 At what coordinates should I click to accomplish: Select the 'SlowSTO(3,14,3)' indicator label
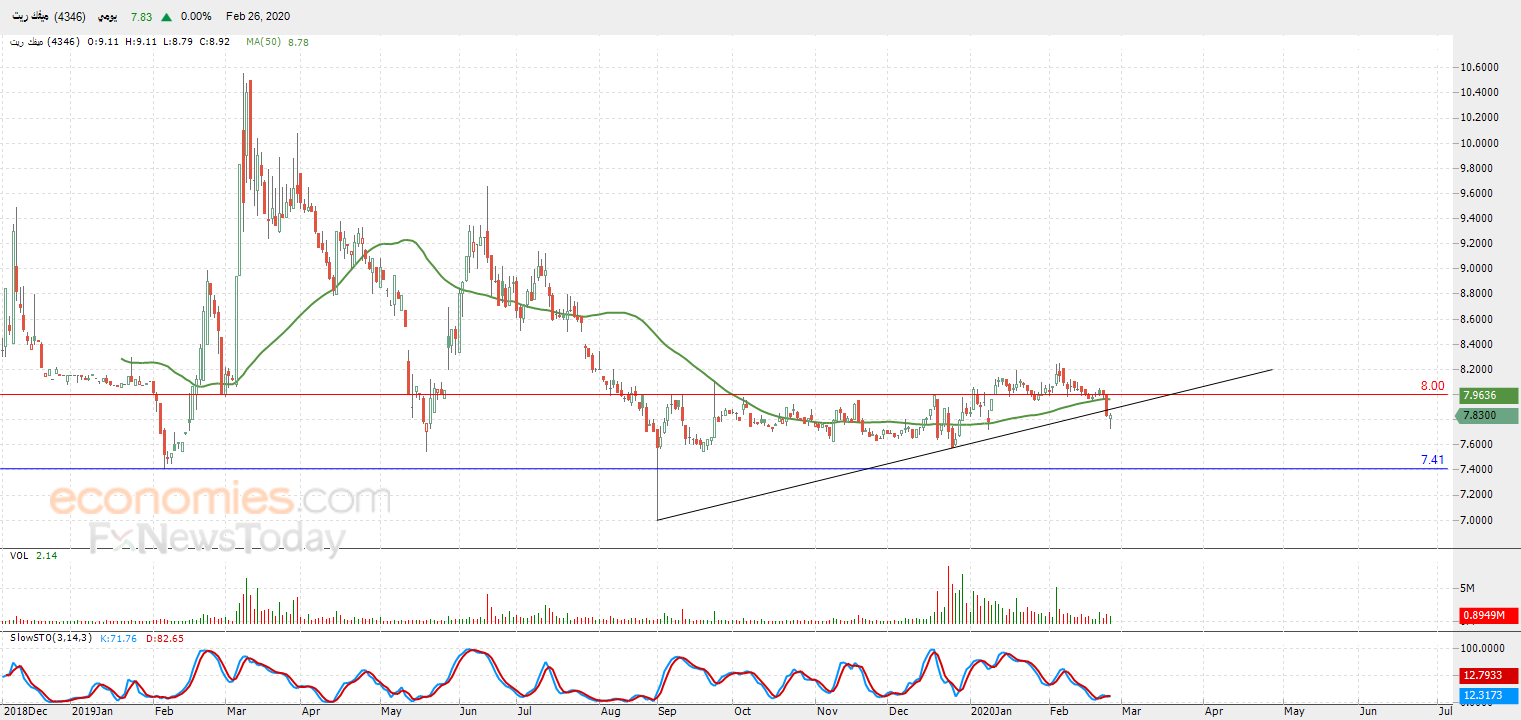click(x=51, y=637)
